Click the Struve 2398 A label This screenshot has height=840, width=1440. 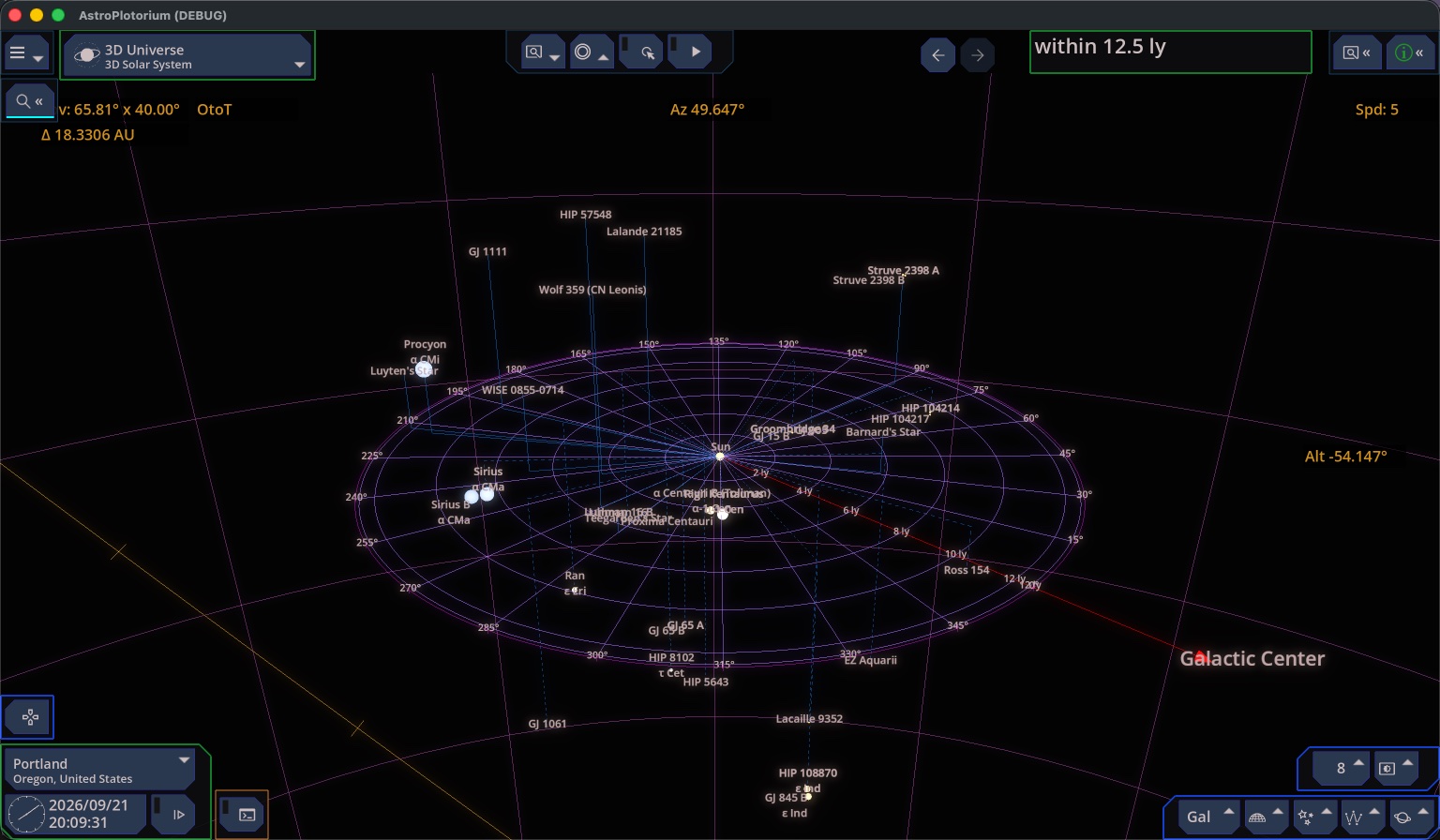point(903,270)
